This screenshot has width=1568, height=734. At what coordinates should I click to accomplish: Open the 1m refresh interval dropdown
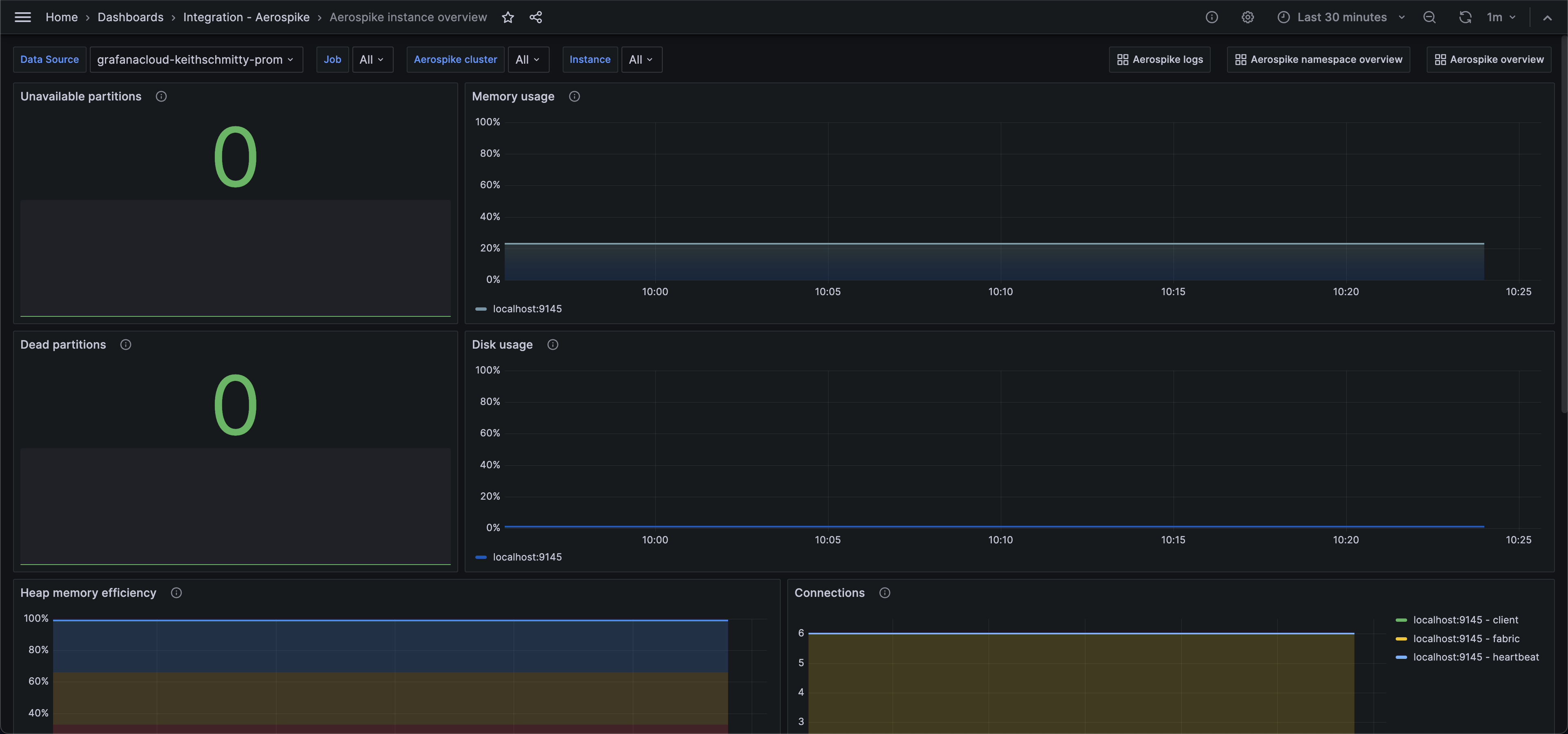point(1501,17)
